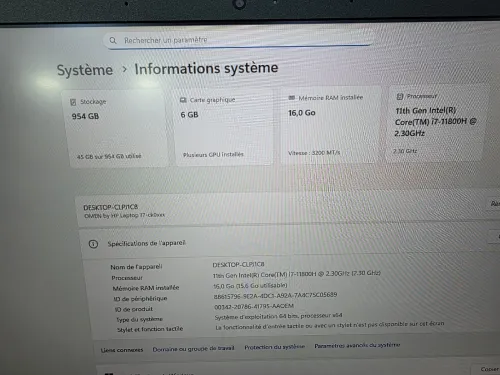The height and width of the screenshot is (375, 500).
Task: Click the Type du système value
Action: click(278, 316)
